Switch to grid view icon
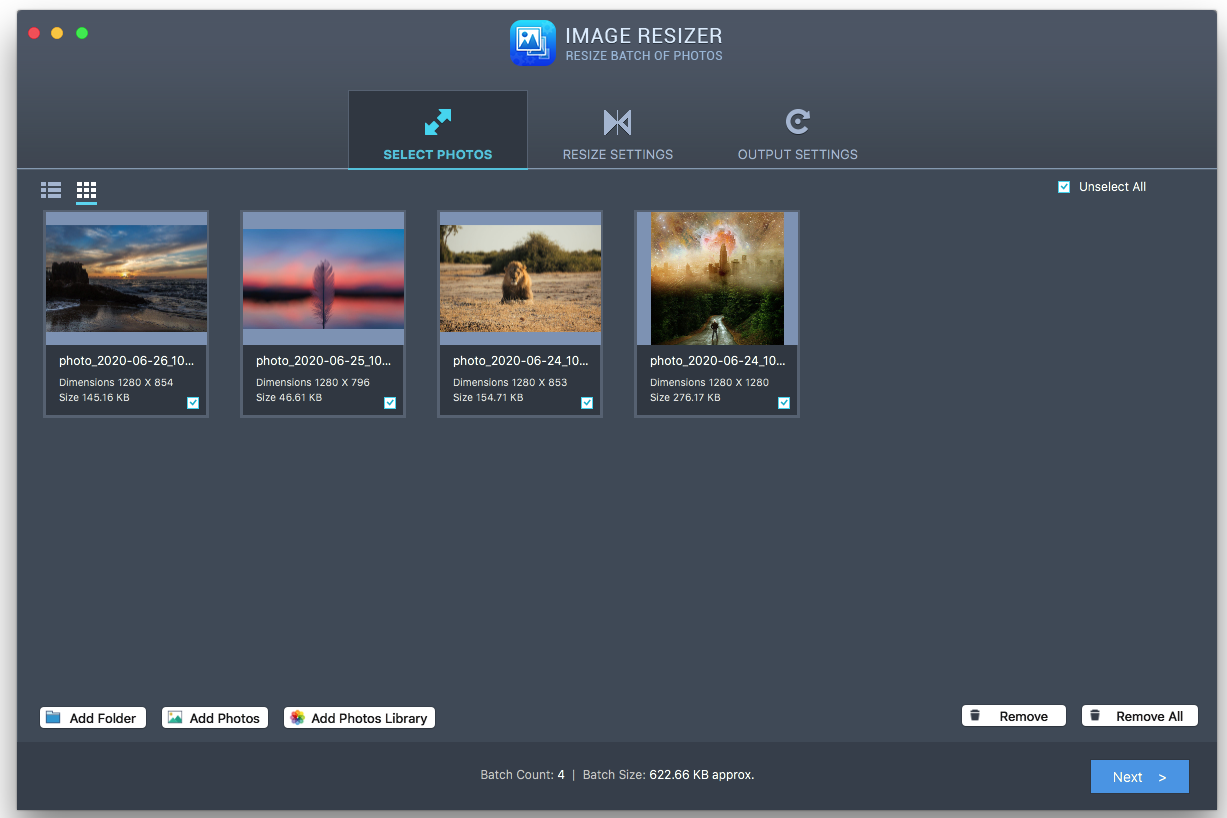Viewport: 1227px width, 818px height. coord(87,189)
